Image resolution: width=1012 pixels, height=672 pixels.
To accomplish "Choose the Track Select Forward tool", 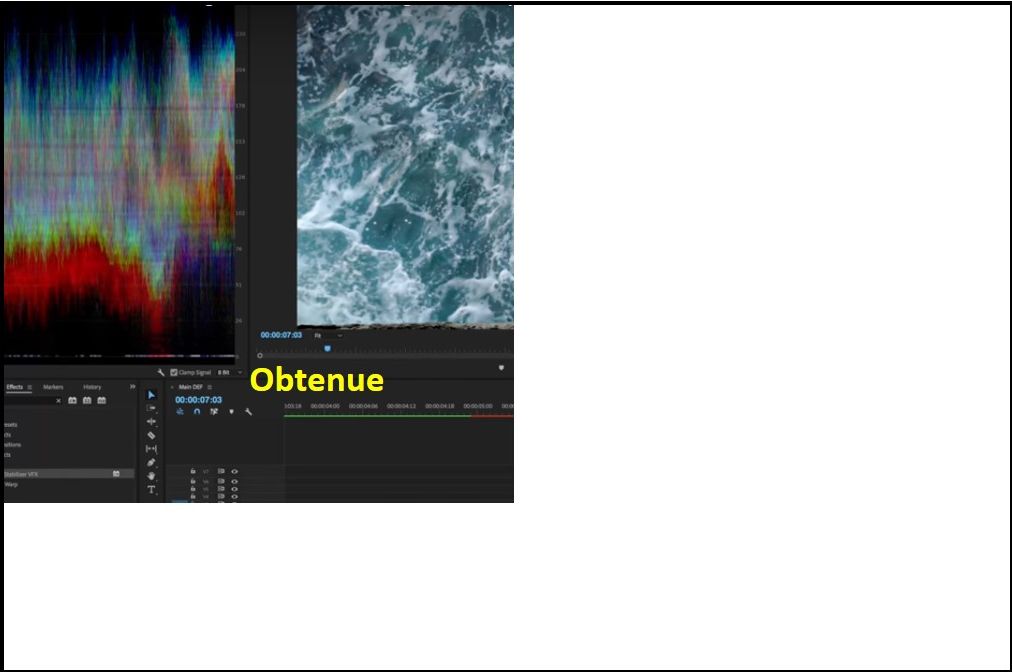I will 151,408.
